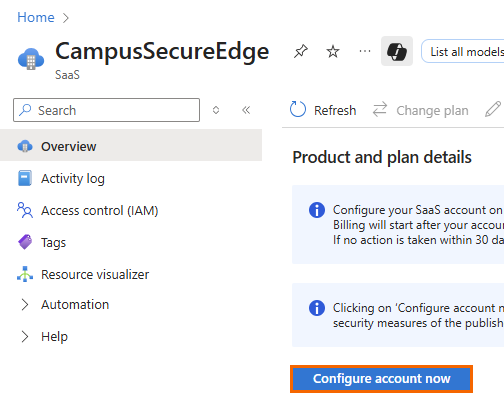Click the info icon beside security measures notice
Viewport: 504px width, 411px height.
click(x=317, y=308)
